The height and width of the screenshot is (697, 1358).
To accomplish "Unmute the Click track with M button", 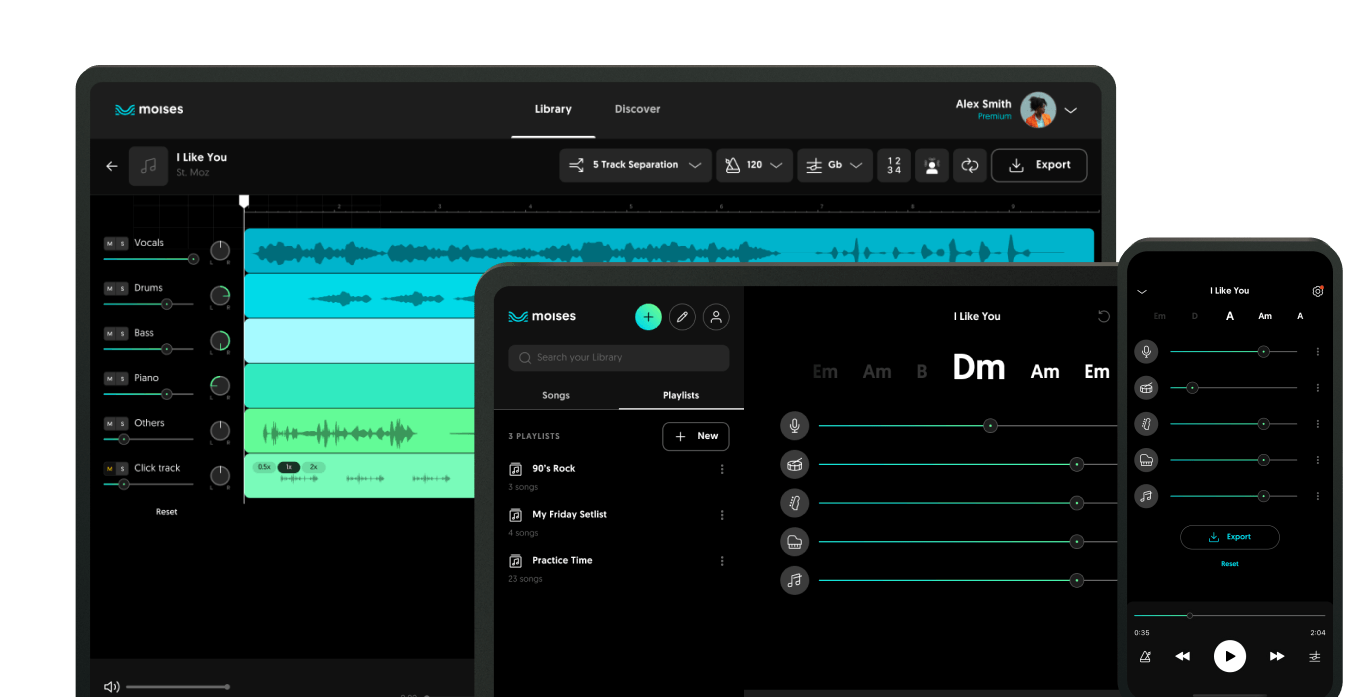I will click(110, 469).
